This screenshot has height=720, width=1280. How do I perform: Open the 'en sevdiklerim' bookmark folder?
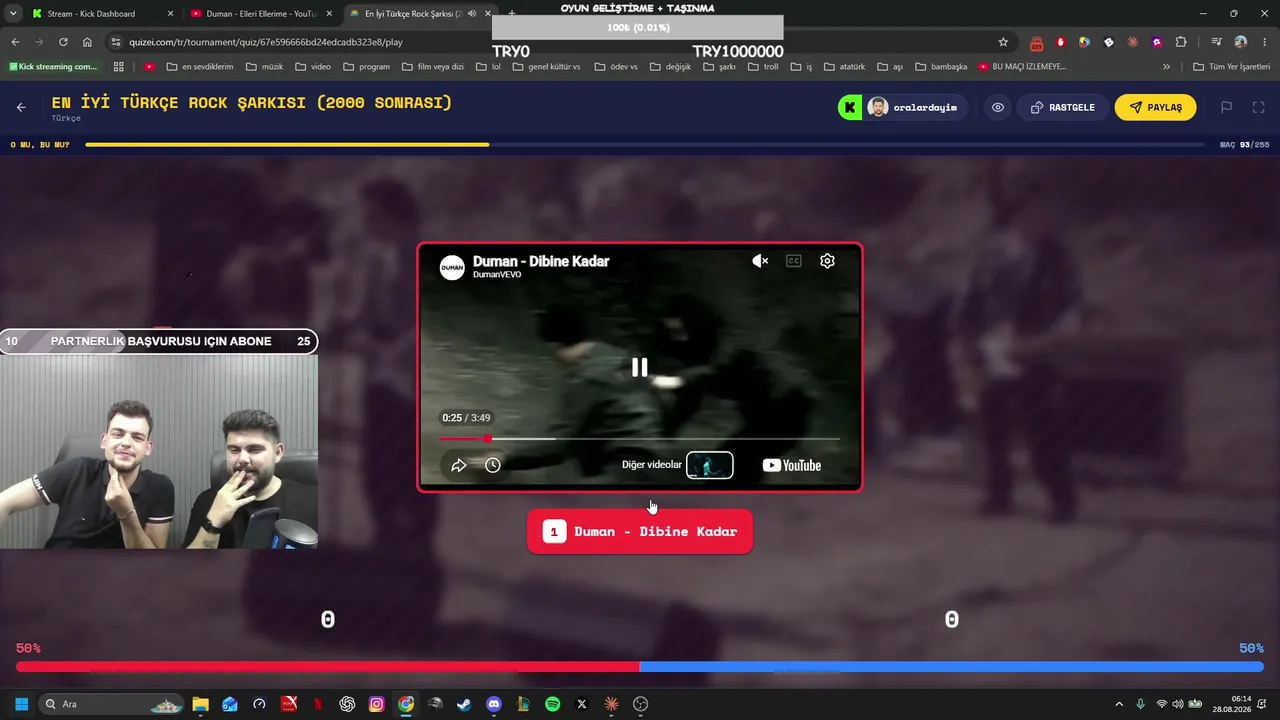[x=200, y=67]
